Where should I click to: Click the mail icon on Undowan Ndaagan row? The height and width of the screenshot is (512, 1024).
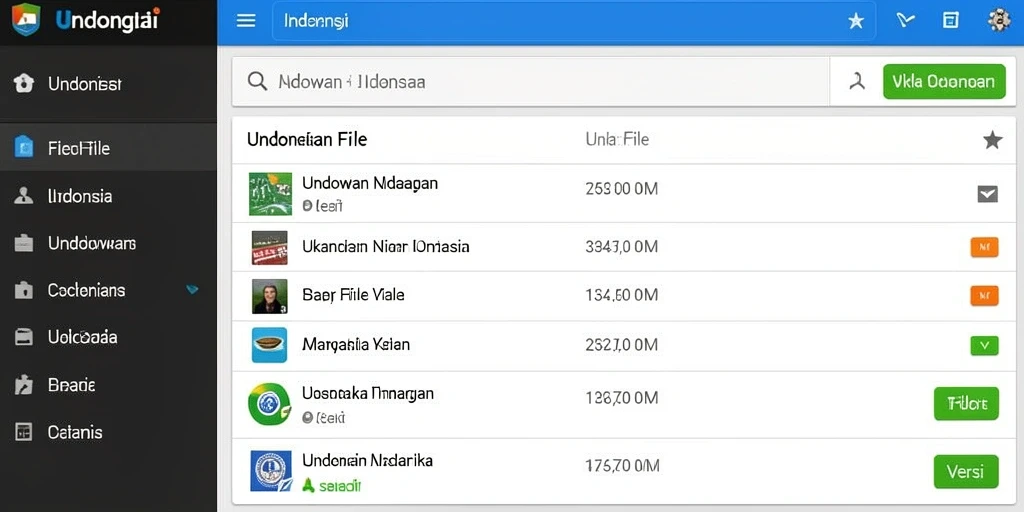pyautogui.click(x=987, y=194)
